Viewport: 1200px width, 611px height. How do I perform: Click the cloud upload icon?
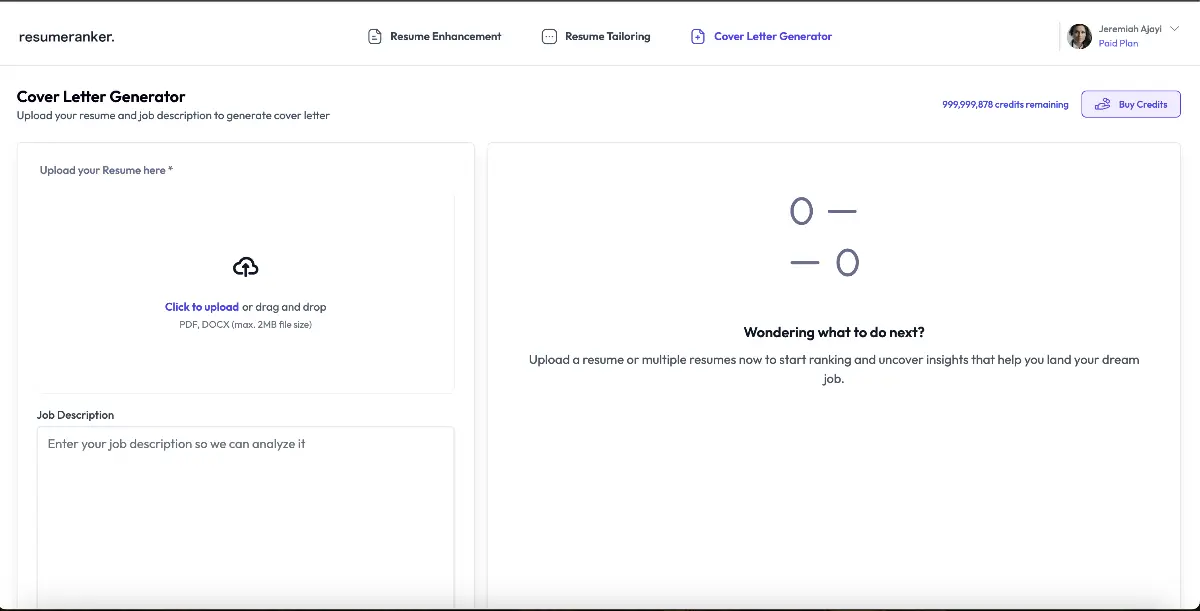[245, 266]
